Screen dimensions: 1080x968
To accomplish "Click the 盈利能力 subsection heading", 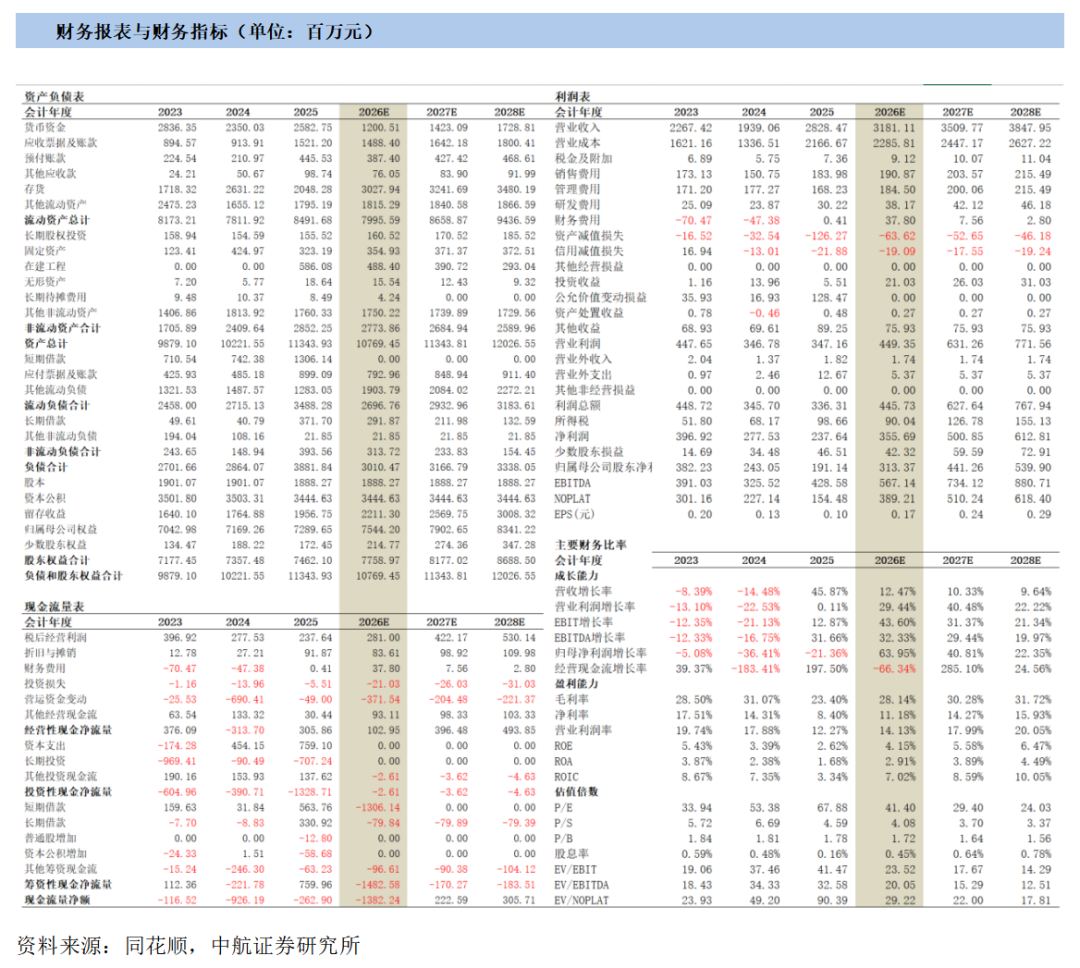I will pyautogui.click(x=577, y=683).
